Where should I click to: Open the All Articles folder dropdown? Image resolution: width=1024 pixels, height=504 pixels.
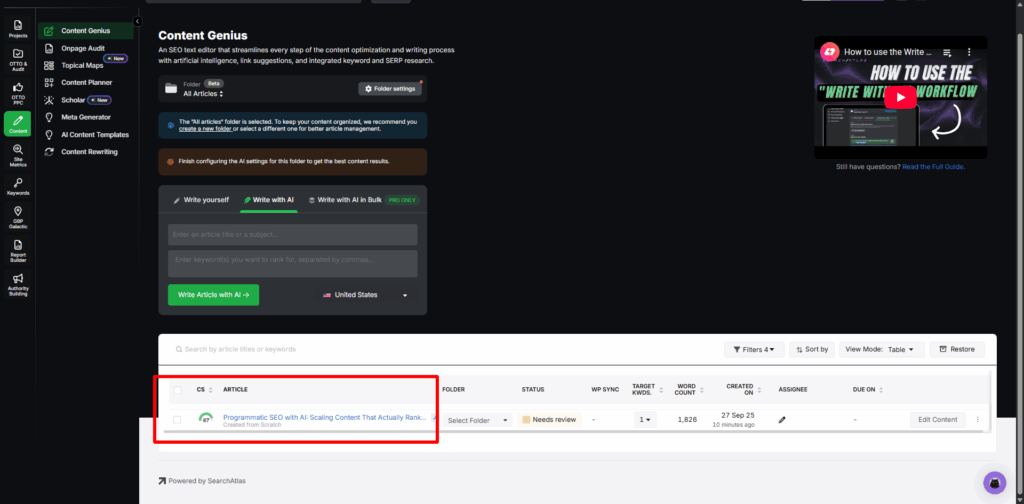click(x=203, y=94)
